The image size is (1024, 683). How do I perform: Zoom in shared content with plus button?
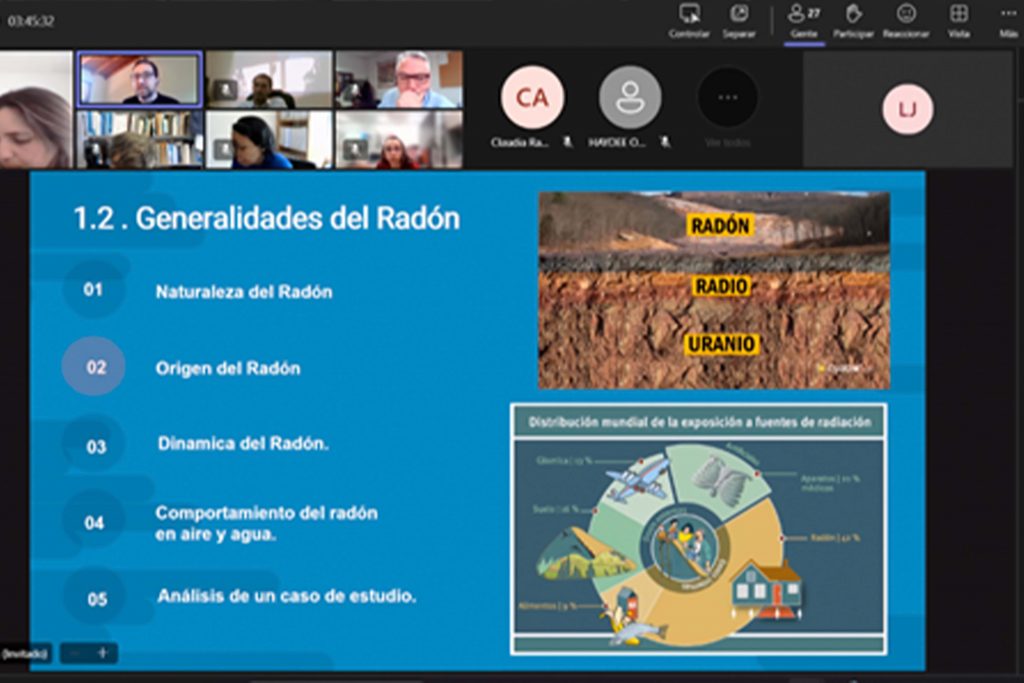102,653
